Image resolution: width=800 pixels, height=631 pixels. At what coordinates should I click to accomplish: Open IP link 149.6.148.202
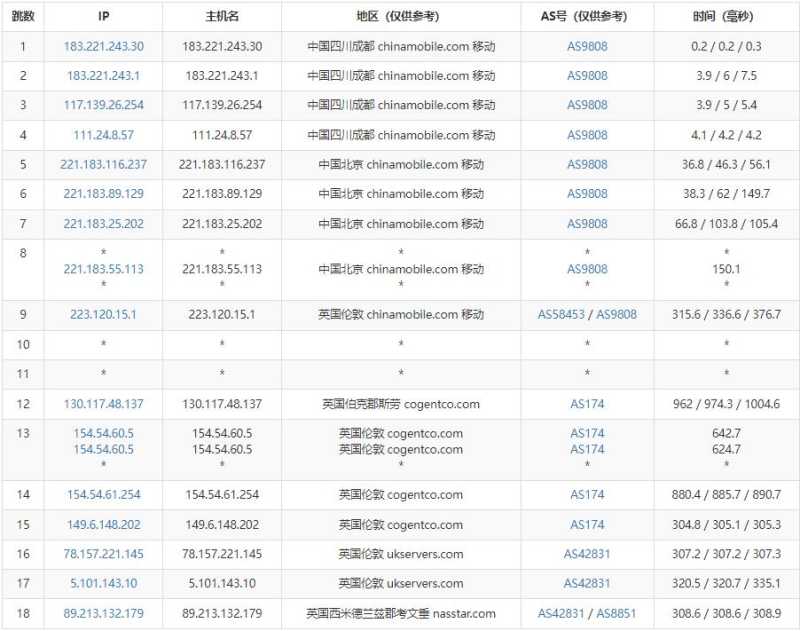(104, 524)
